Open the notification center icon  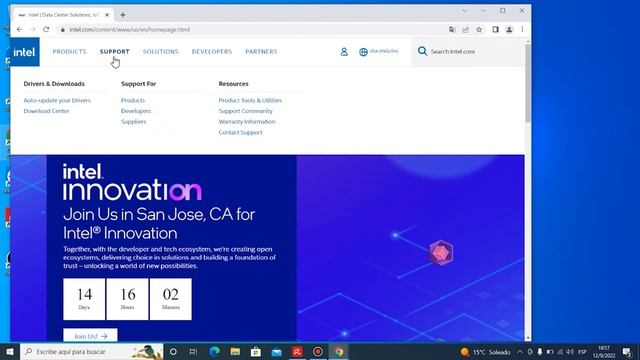pos(627,351)
